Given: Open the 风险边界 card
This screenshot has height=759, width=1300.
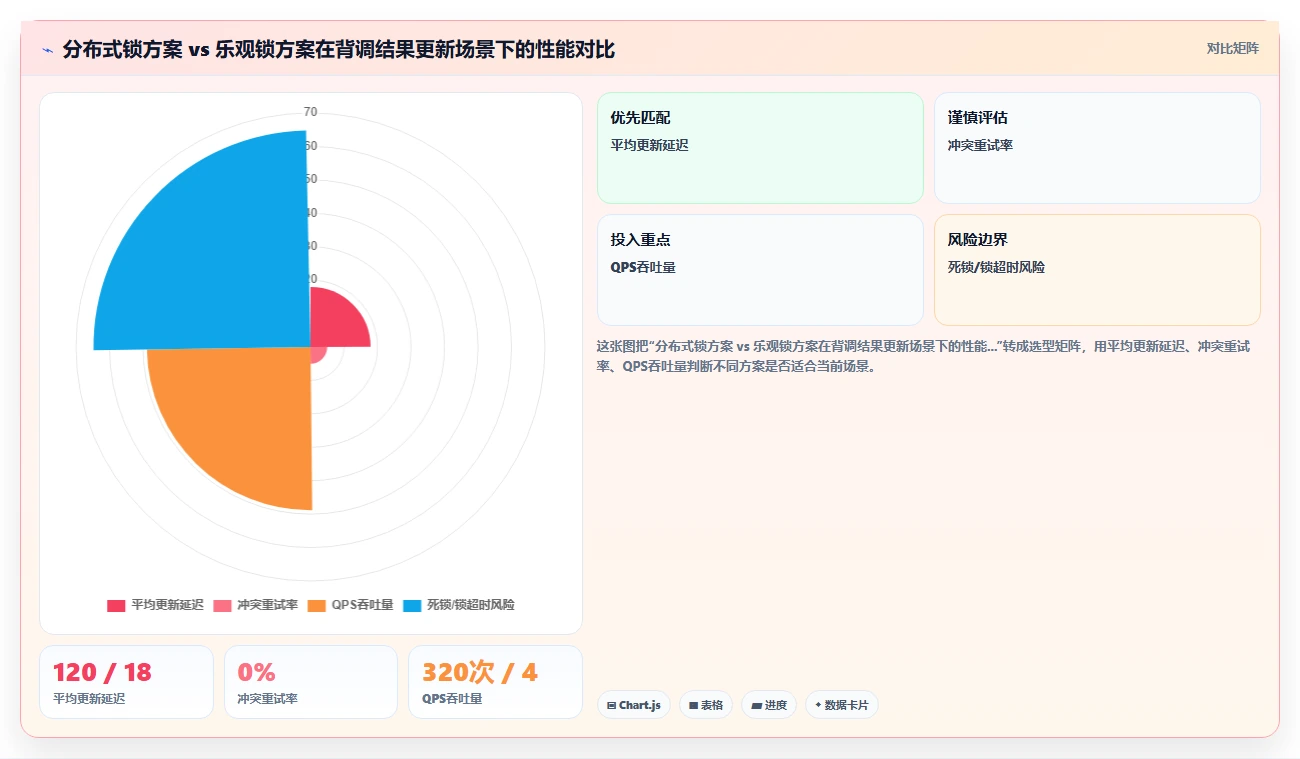Looking at the screenshot, I should click(x=1097, y=270).
